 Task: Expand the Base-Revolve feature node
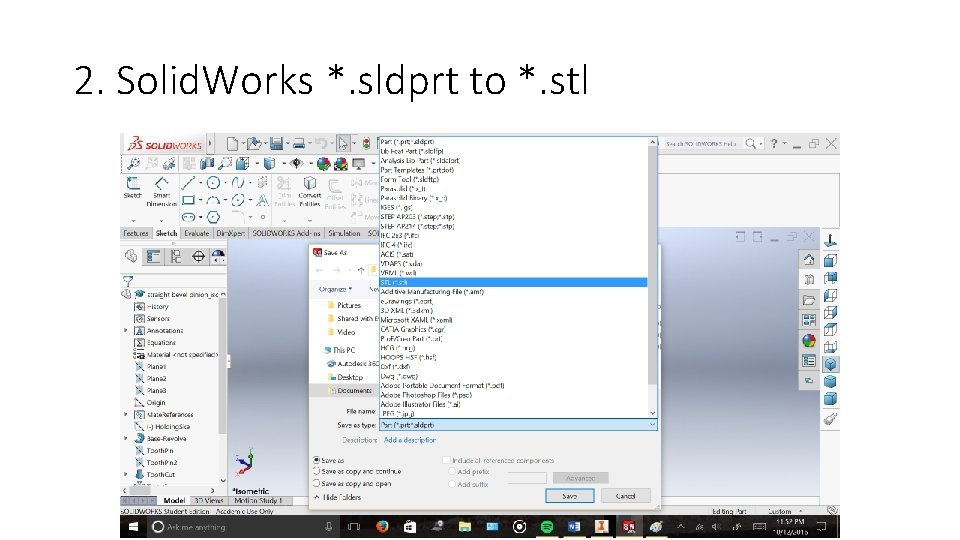(x=126, y=438)
